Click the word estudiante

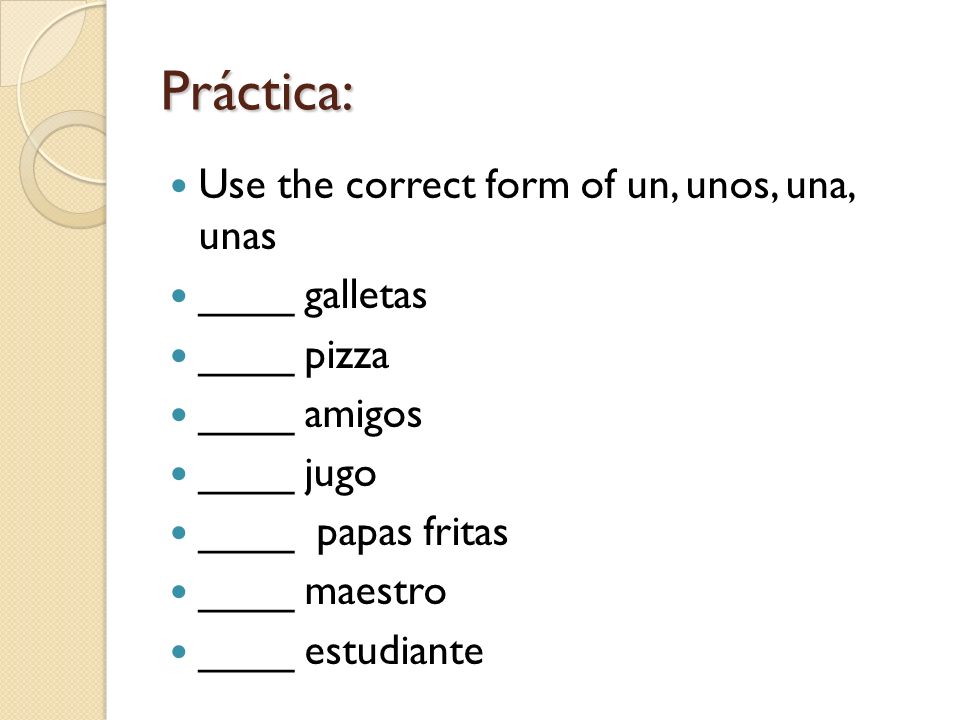(394, 651)
